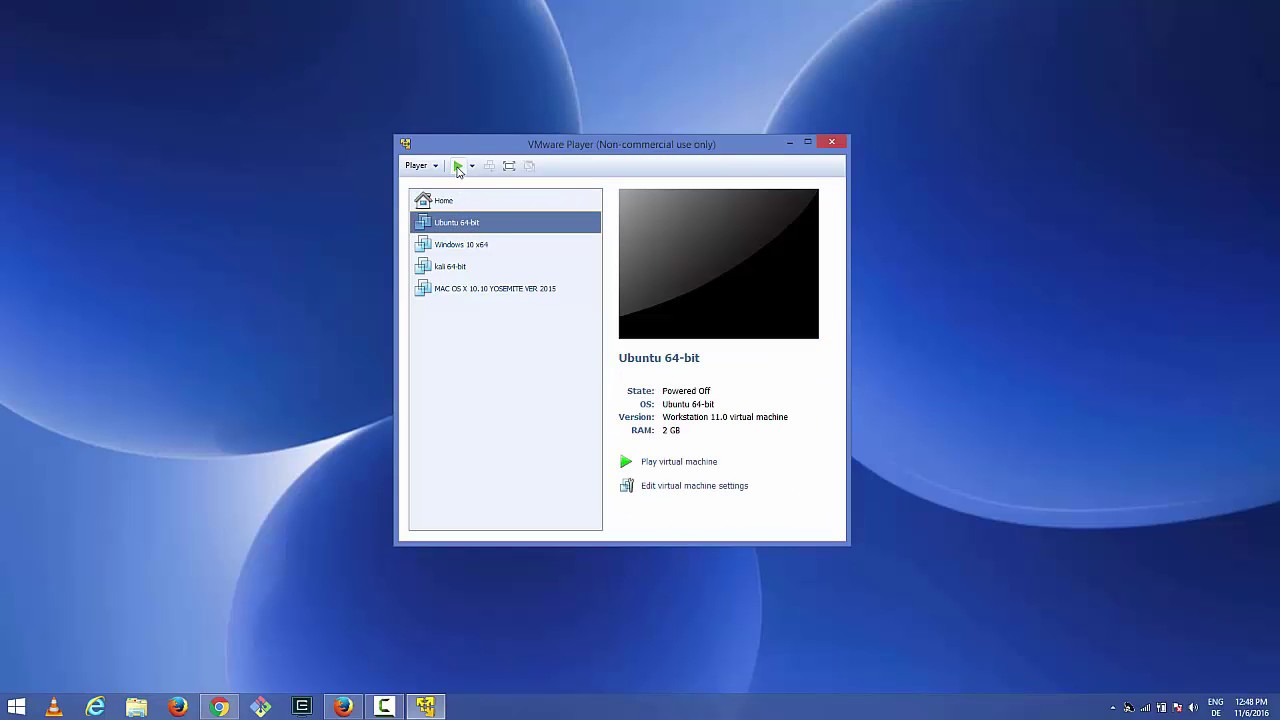
Task: Click the green Power On toolbar button
Action: 457,166
